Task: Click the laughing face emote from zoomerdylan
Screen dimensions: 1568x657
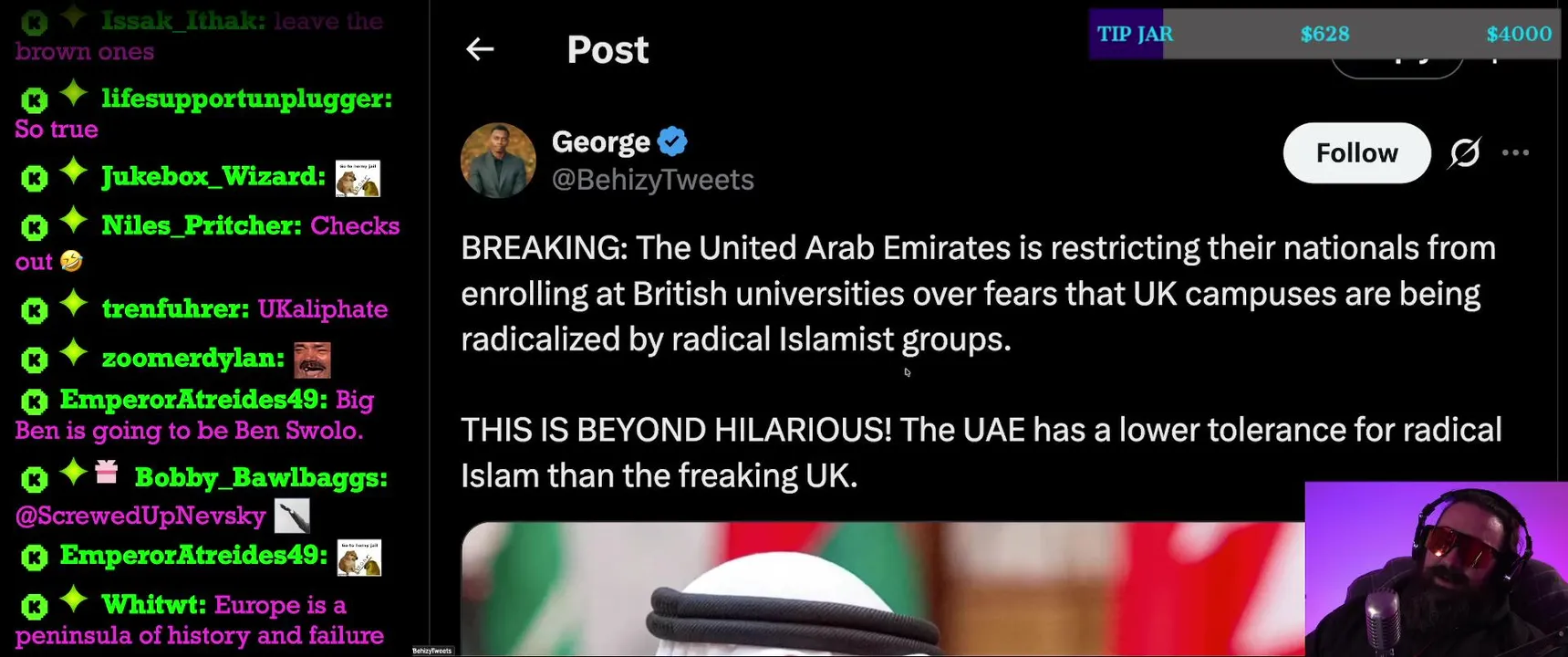Action: click(312, 360)
